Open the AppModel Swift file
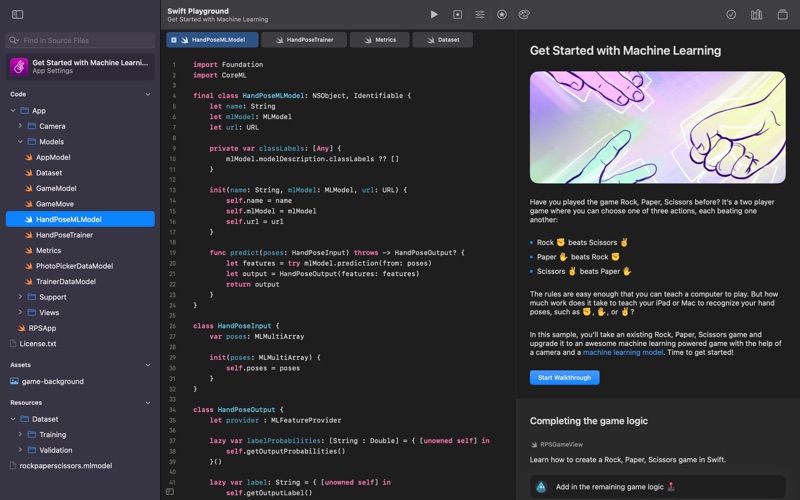This screenshot has height=500, width=800. point(53,157)
